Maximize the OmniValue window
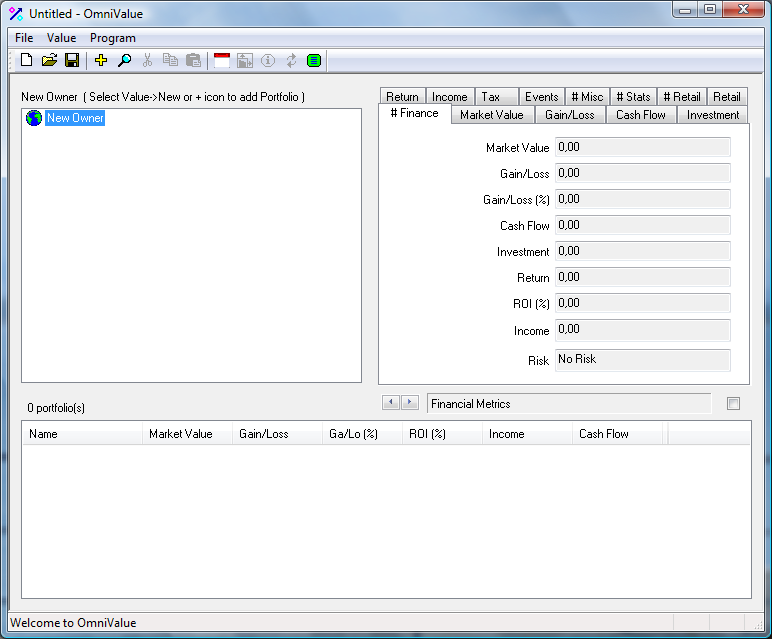Image resolution: width=772 pixels, height=639 pixels. pos(710,10)
